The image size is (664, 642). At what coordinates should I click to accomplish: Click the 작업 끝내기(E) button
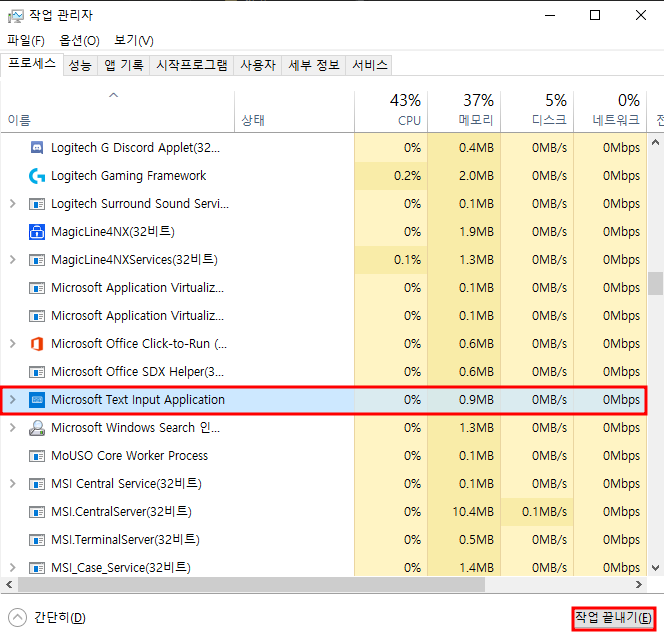pos(613,618)
